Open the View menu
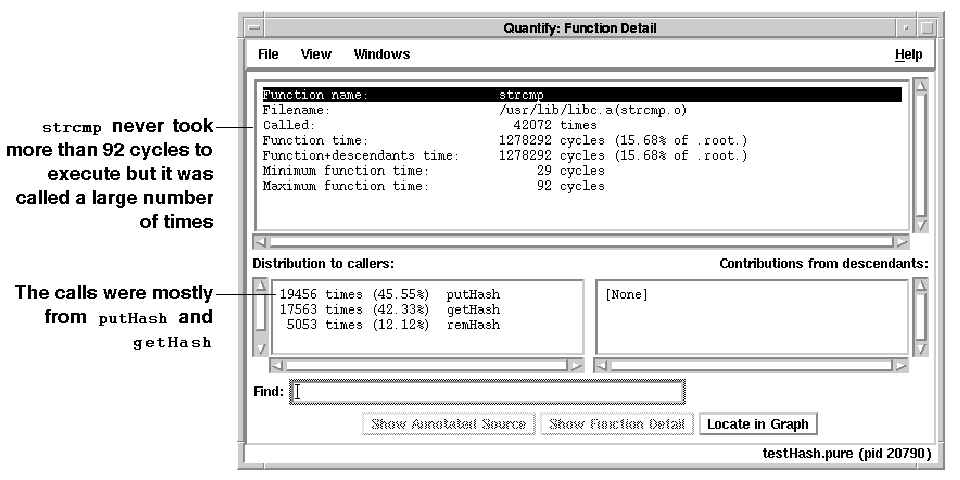The width and height of the screenshot is (960, 480). [x=316, y=54]
